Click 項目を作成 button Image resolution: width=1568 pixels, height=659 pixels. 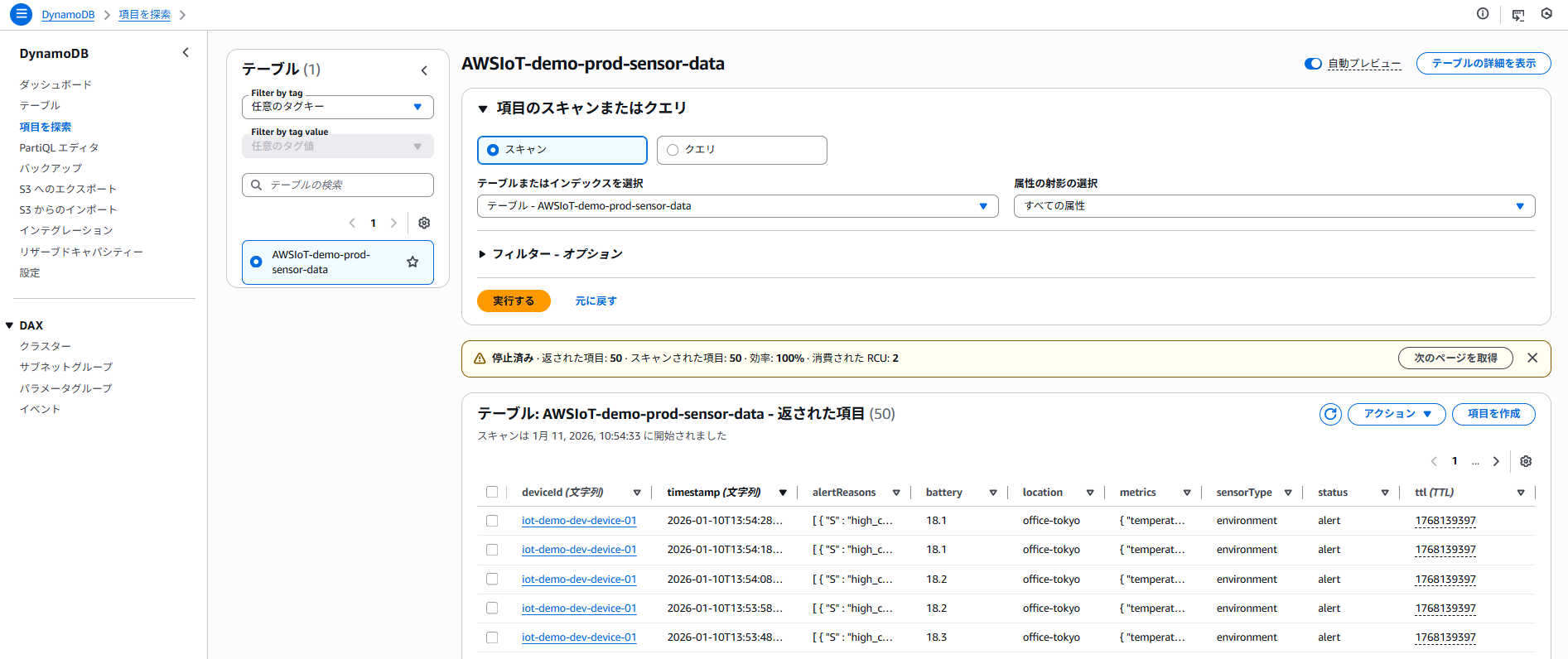pyautogui.click(x=1493, y=414)
